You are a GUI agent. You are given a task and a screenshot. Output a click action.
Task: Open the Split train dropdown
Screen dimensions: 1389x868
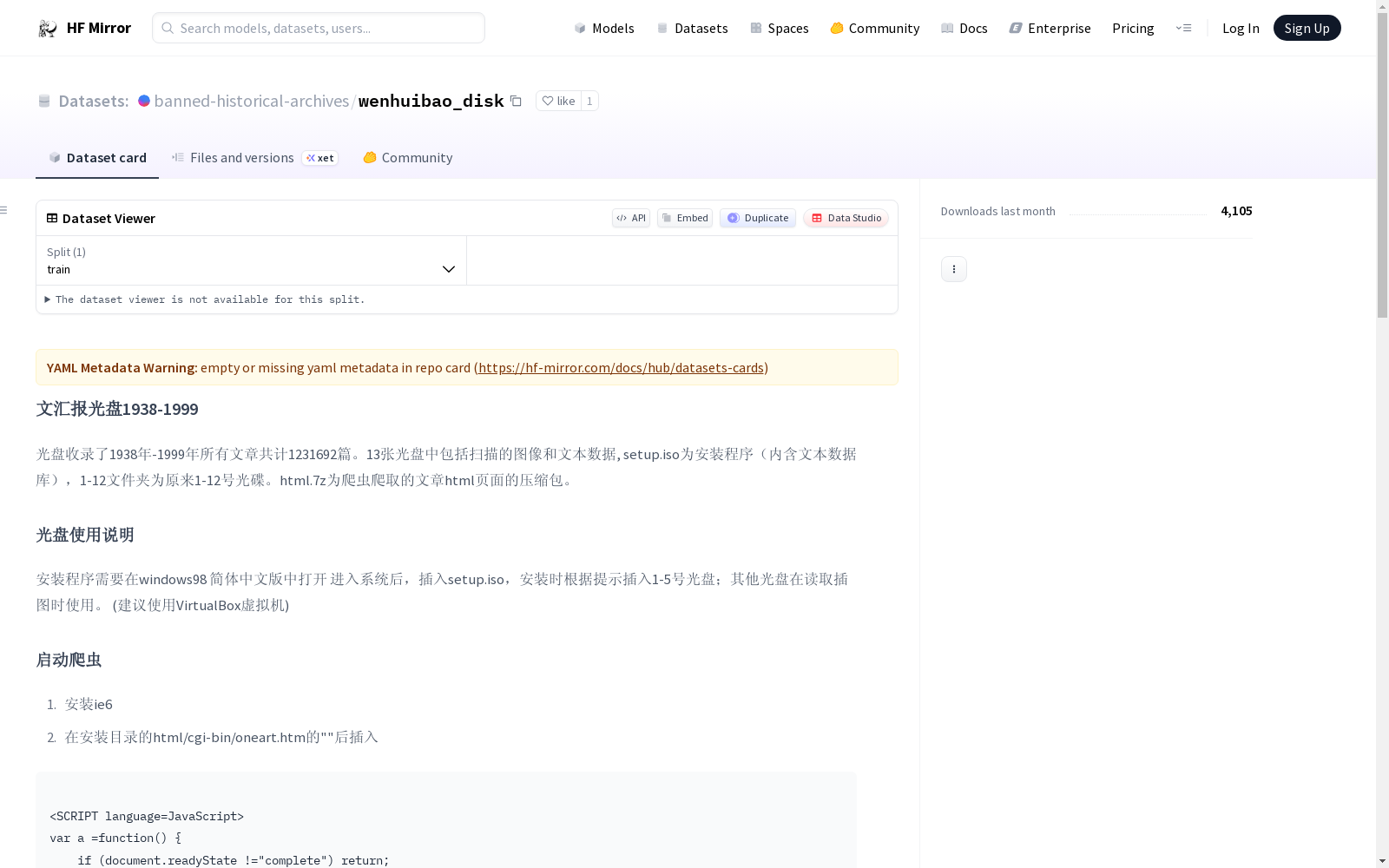pyautogui.click(x=252, y=260)
